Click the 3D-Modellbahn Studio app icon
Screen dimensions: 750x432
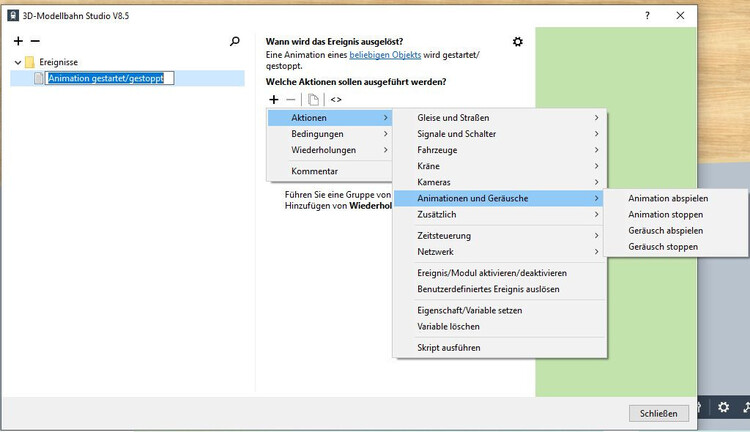[13, 15]
